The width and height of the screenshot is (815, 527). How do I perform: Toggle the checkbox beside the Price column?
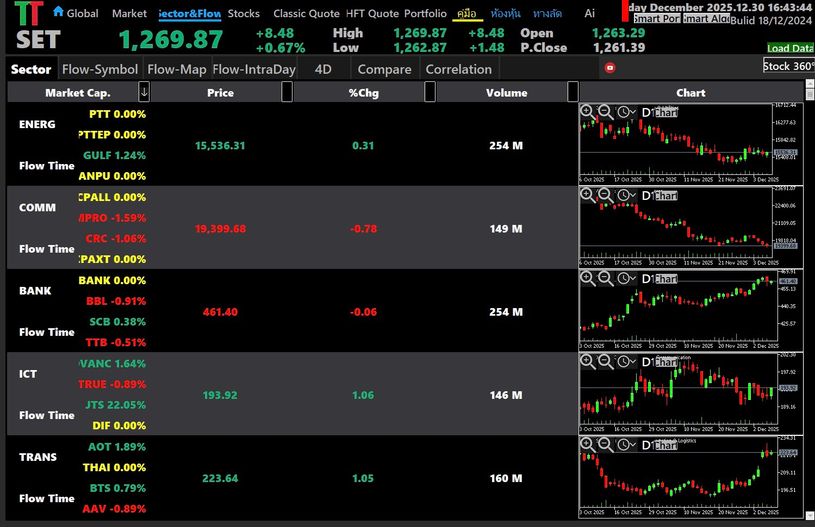pyautogui.click(x=287, y=92)
